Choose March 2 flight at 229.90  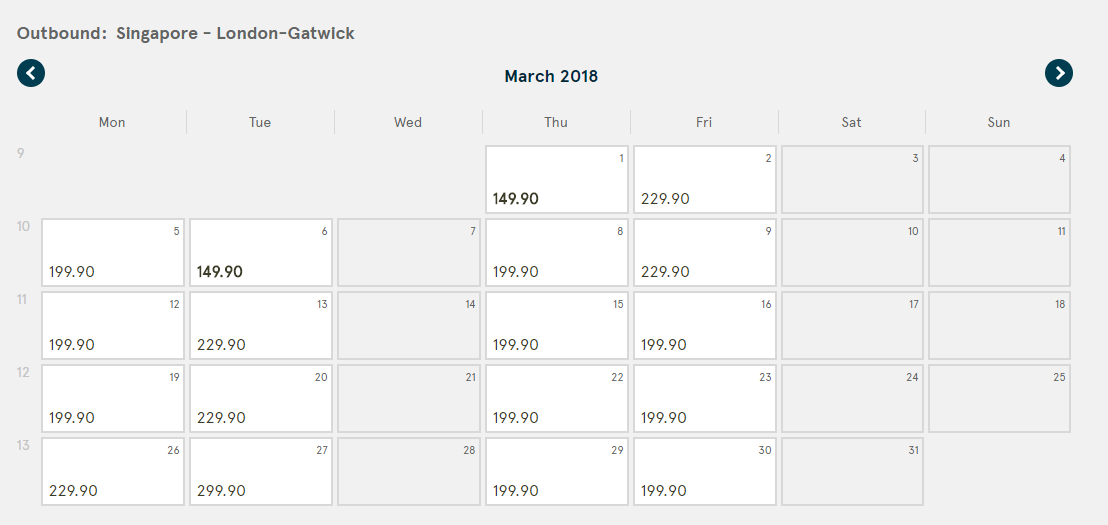click(705, 179)
